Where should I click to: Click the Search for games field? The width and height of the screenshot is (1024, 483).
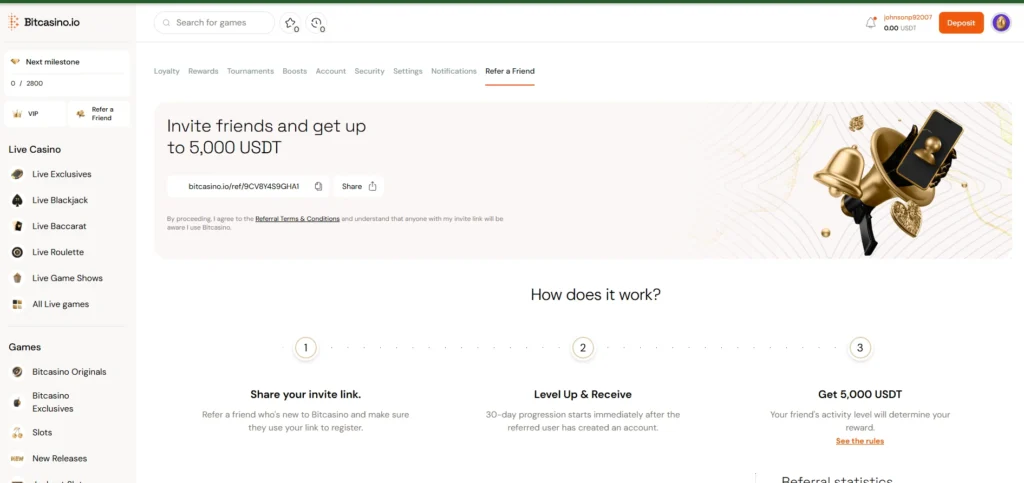click(x=214, y=23)
